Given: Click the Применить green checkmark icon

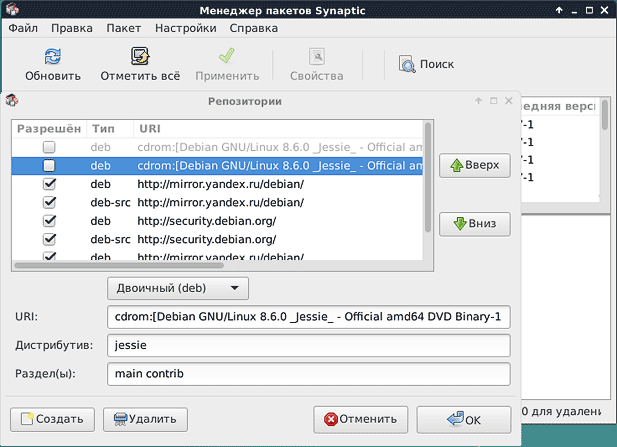Looking at the screenshot, I should (x=227, y=56).
